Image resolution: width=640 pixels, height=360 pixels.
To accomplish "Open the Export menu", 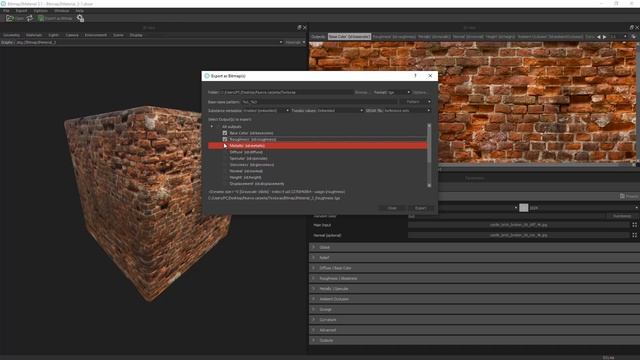I will click(21, 11).
